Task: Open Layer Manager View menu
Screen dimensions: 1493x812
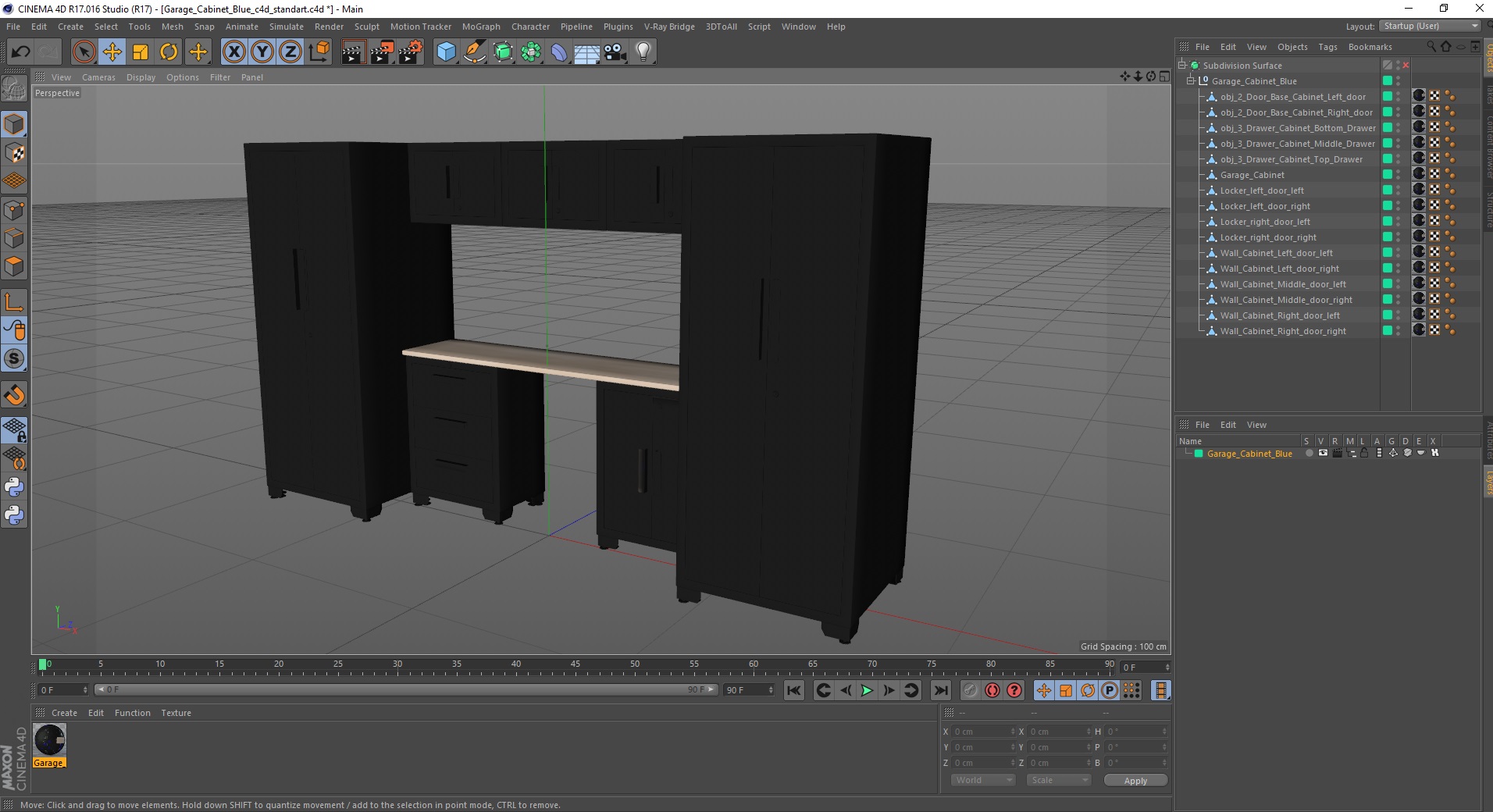Action: tap(1256, 425)
